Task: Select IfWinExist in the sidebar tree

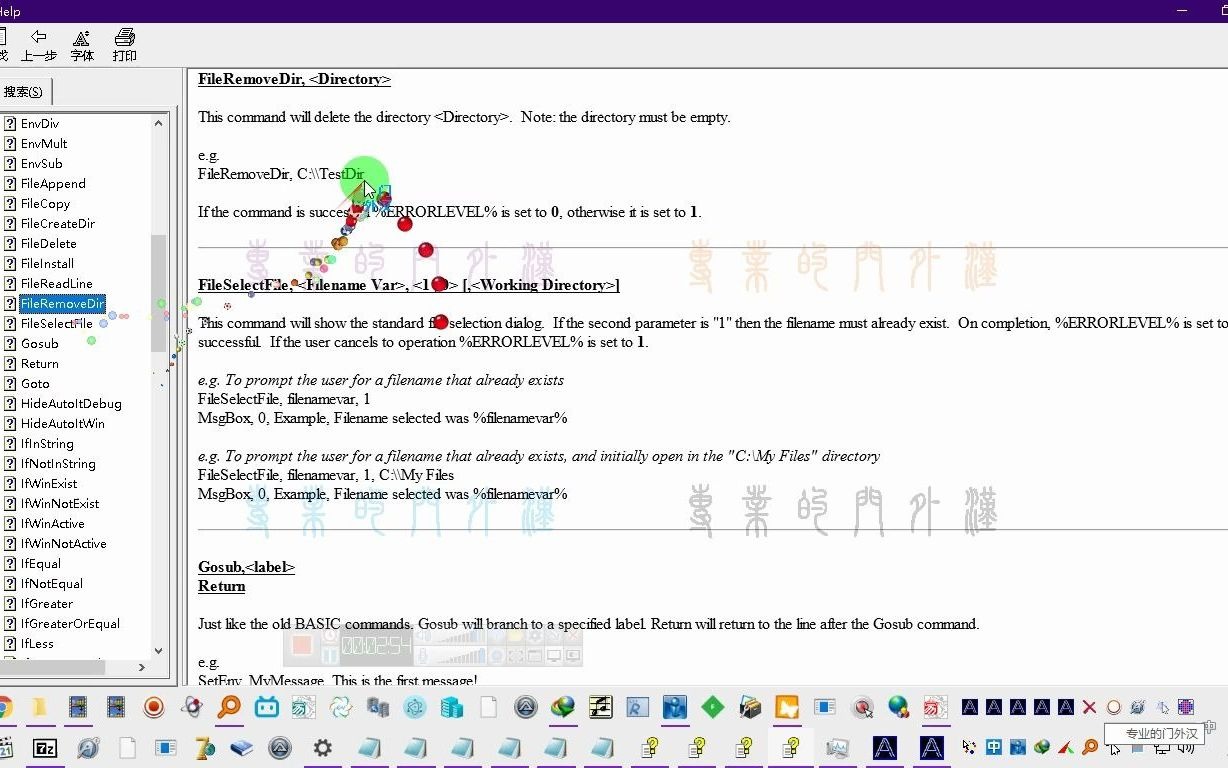Action: tap(50, 483)
